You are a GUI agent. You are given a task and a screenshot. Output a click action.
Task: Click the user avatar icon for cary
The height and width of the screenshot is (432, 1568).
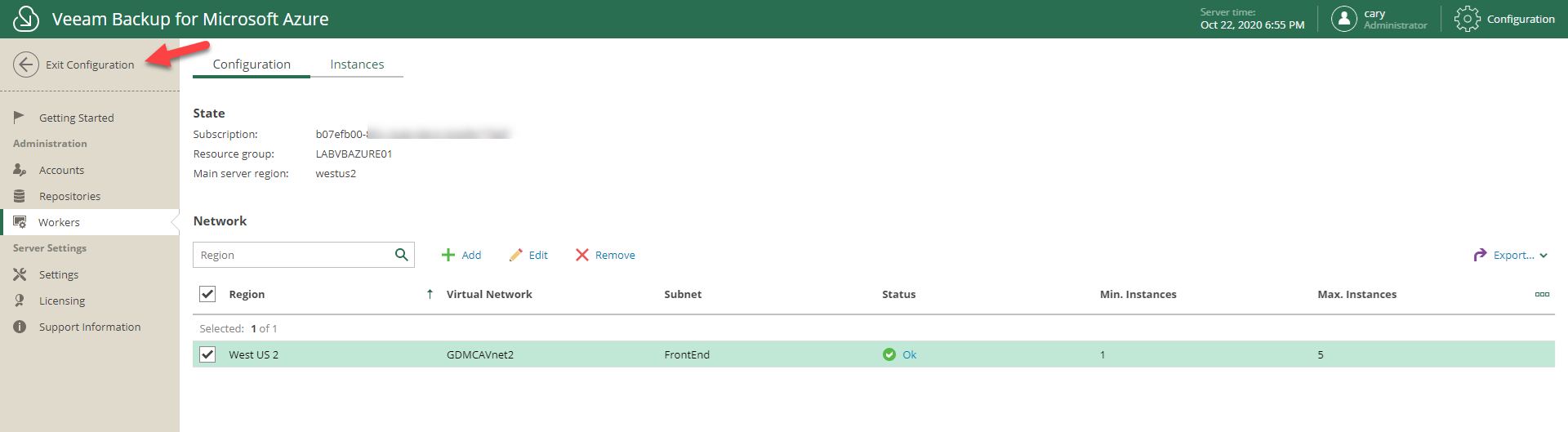pos(1343,18)
